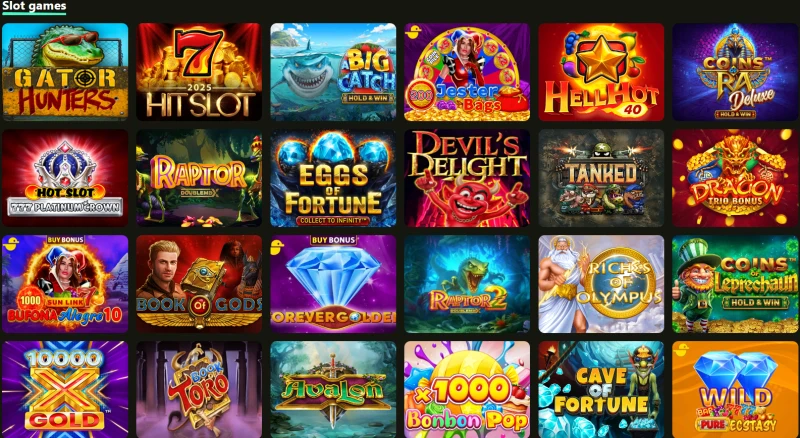Launch Riches of Olympus game
The width and height of the screenshot is (800, 438).
tap(601, 284)
